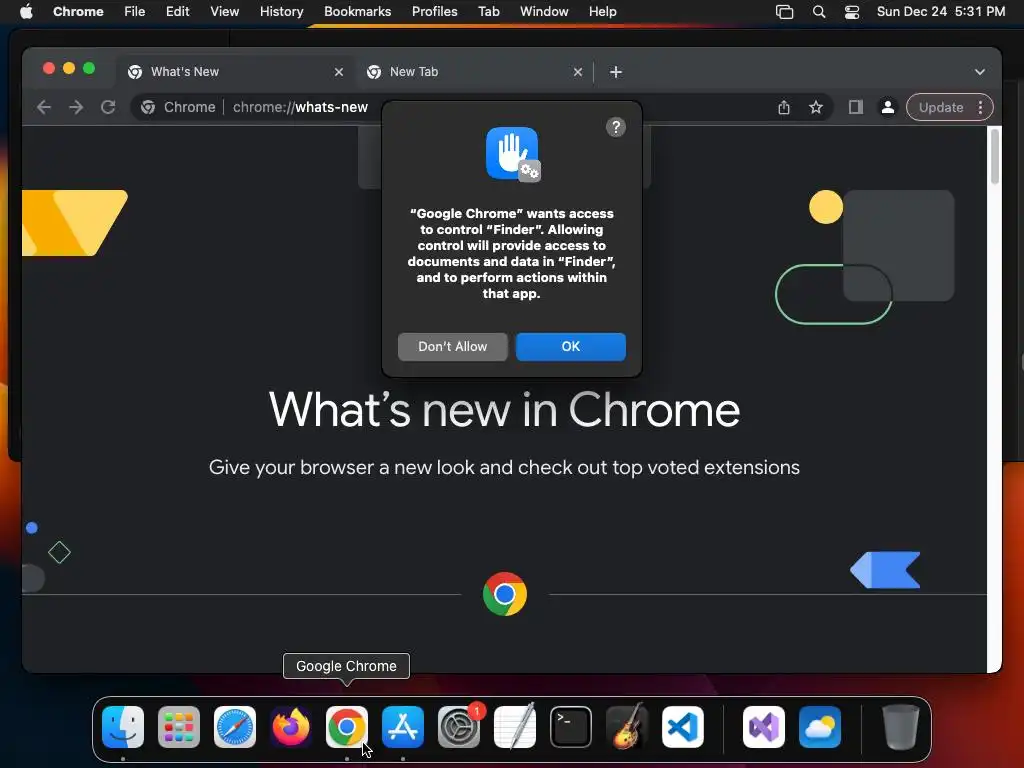Screen dimensions: 1024x768
Task: Launch Terminal from the Dock
Action: 571,727
